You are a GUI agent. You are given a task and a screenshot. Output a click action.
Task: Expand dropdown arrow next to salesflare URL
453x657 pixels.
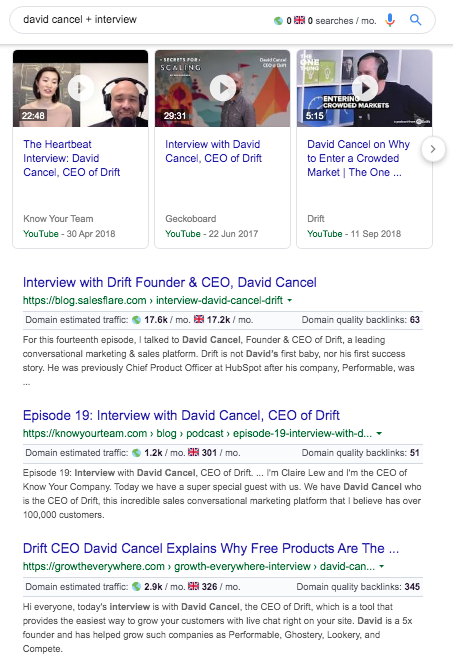pos(290,300)
